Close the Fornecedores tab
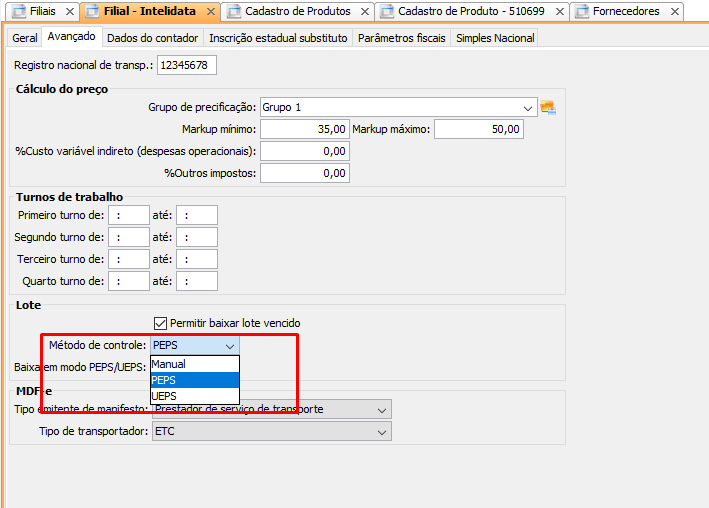709x508 pixels. point(675,12)
